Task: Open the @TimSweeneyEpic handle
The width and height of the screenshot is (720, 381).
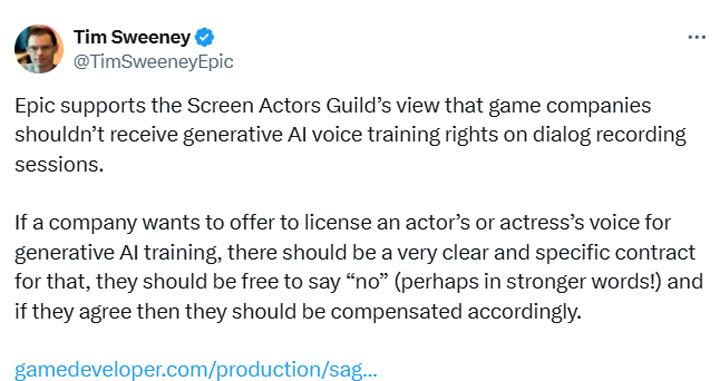Action: click(153, 62)
